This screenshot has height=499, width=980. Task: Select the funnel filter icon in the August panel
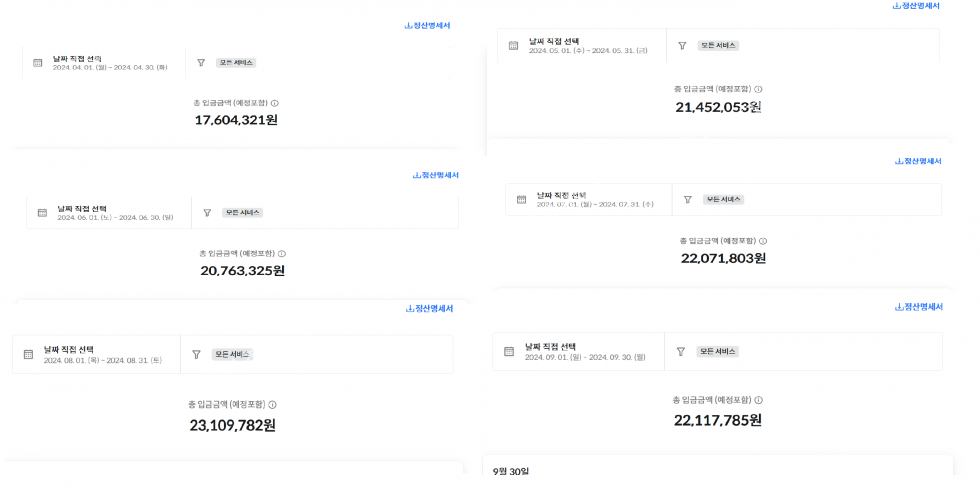point(197,355)
